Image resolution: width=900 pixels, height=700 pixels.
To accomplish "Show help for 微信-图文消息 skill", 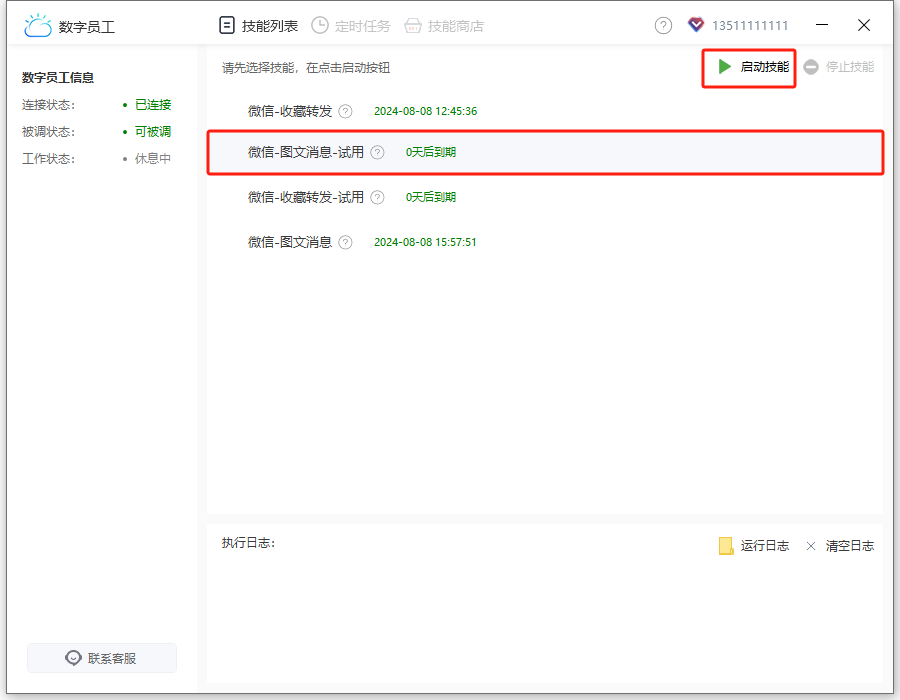I will [x=345, y=242].
